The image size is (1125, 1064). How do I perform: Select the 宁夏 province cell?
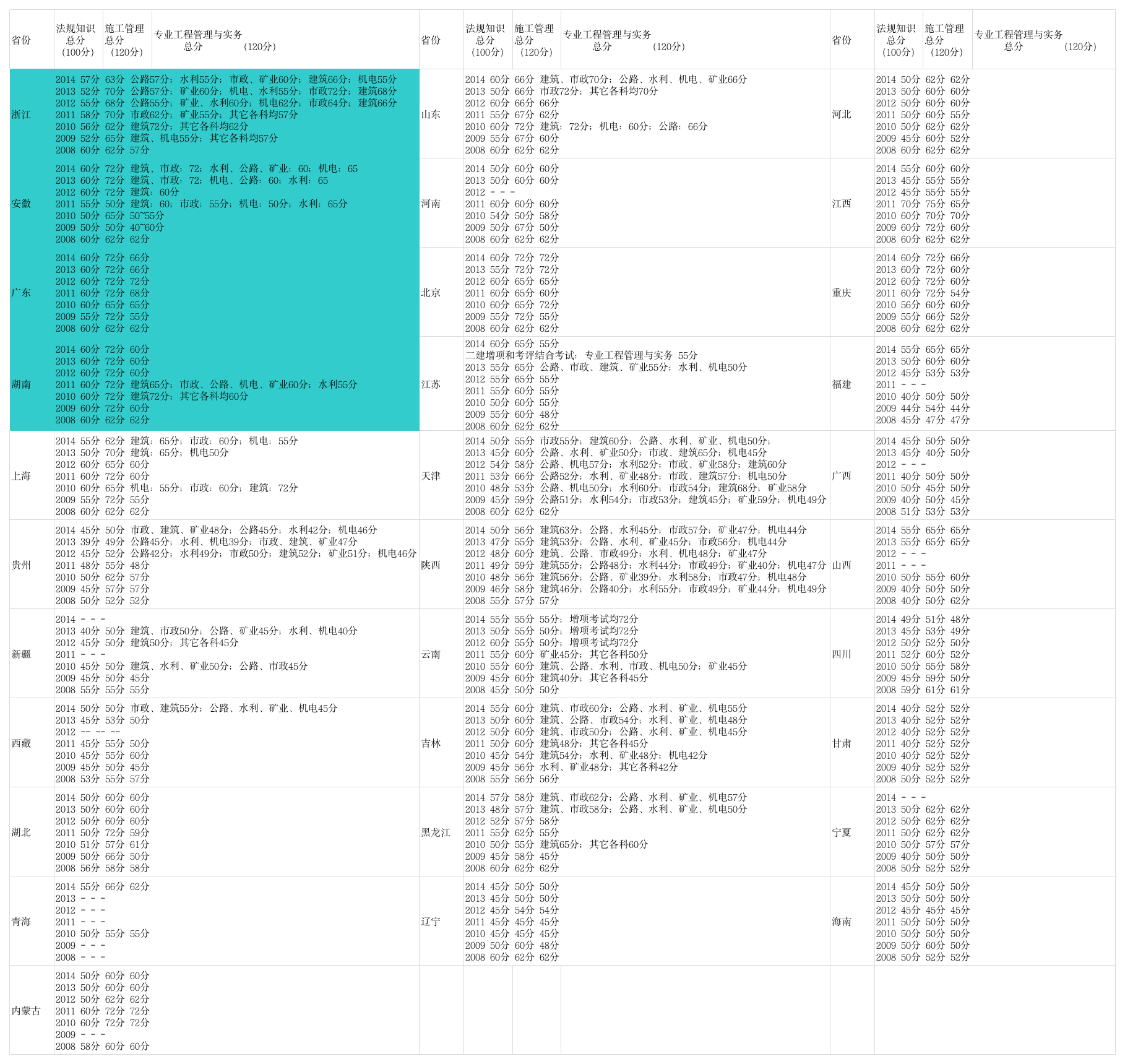pos(852,833)
